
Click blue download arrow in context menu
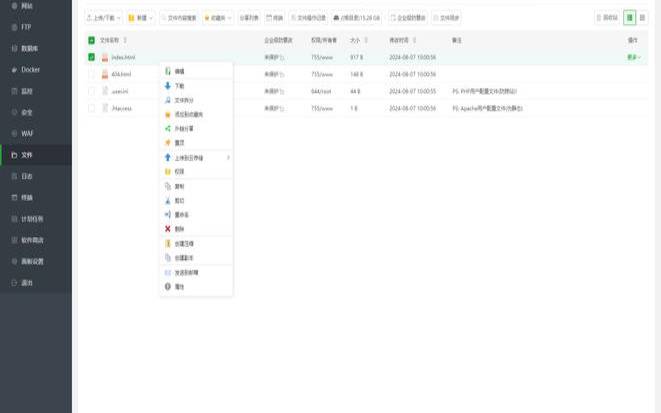click(x=167, y=86)
